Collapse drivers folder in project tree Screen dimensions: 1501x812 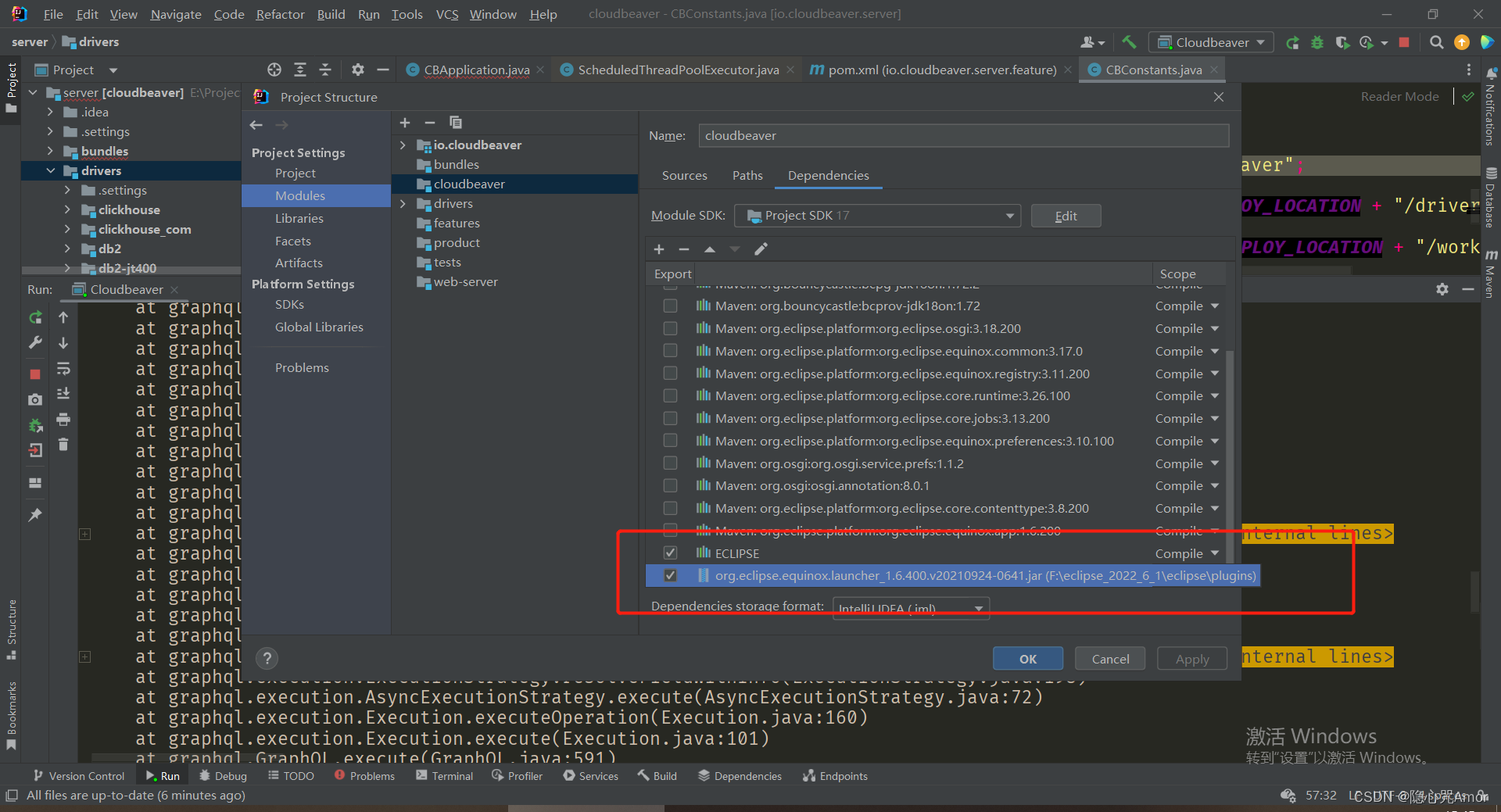(x=50, y=171)
